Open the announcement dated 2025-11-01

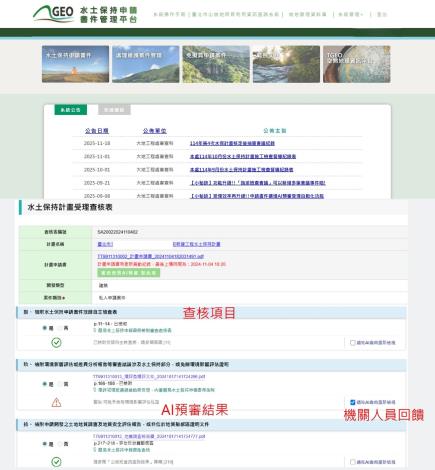pos(243,156)
